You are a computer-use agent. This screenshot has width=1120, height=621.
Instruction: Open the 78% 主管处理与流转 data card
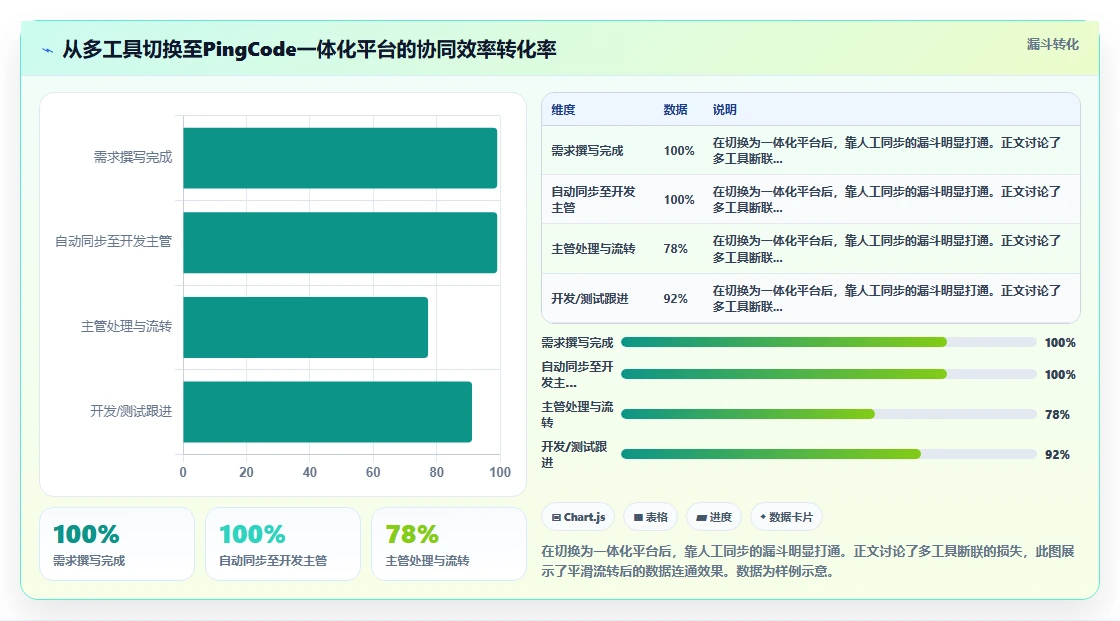point(449,544)
